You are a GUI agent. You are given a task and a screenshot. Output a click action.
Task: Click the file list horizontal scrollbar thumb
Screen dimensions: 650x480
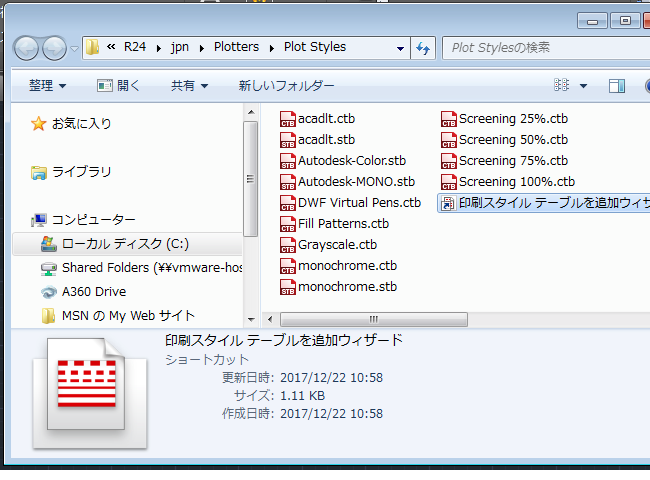point(374,320)
